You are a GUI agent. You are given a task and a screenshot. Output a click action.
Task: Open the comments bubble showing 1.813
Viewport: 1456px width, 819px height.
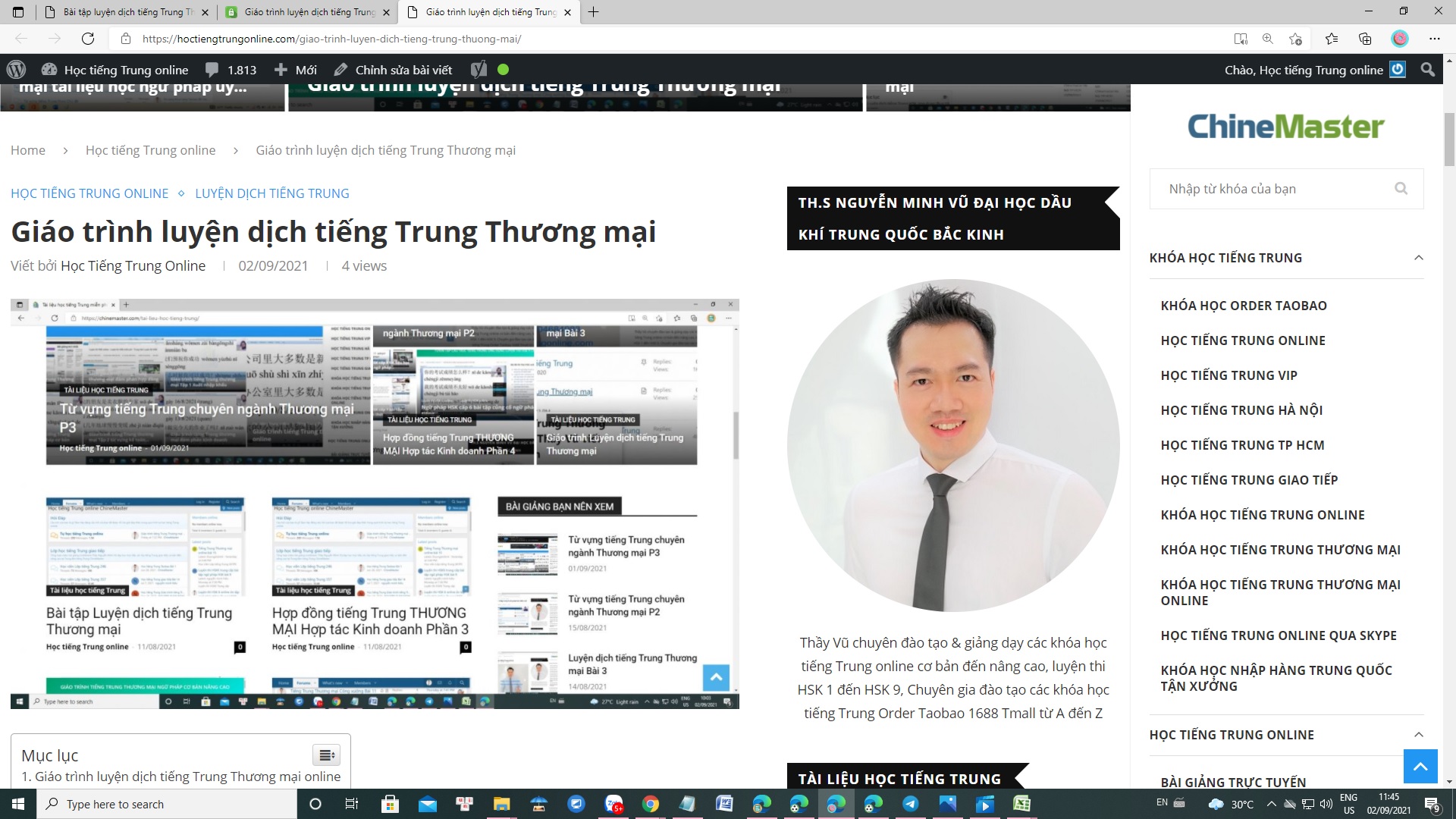231,70
